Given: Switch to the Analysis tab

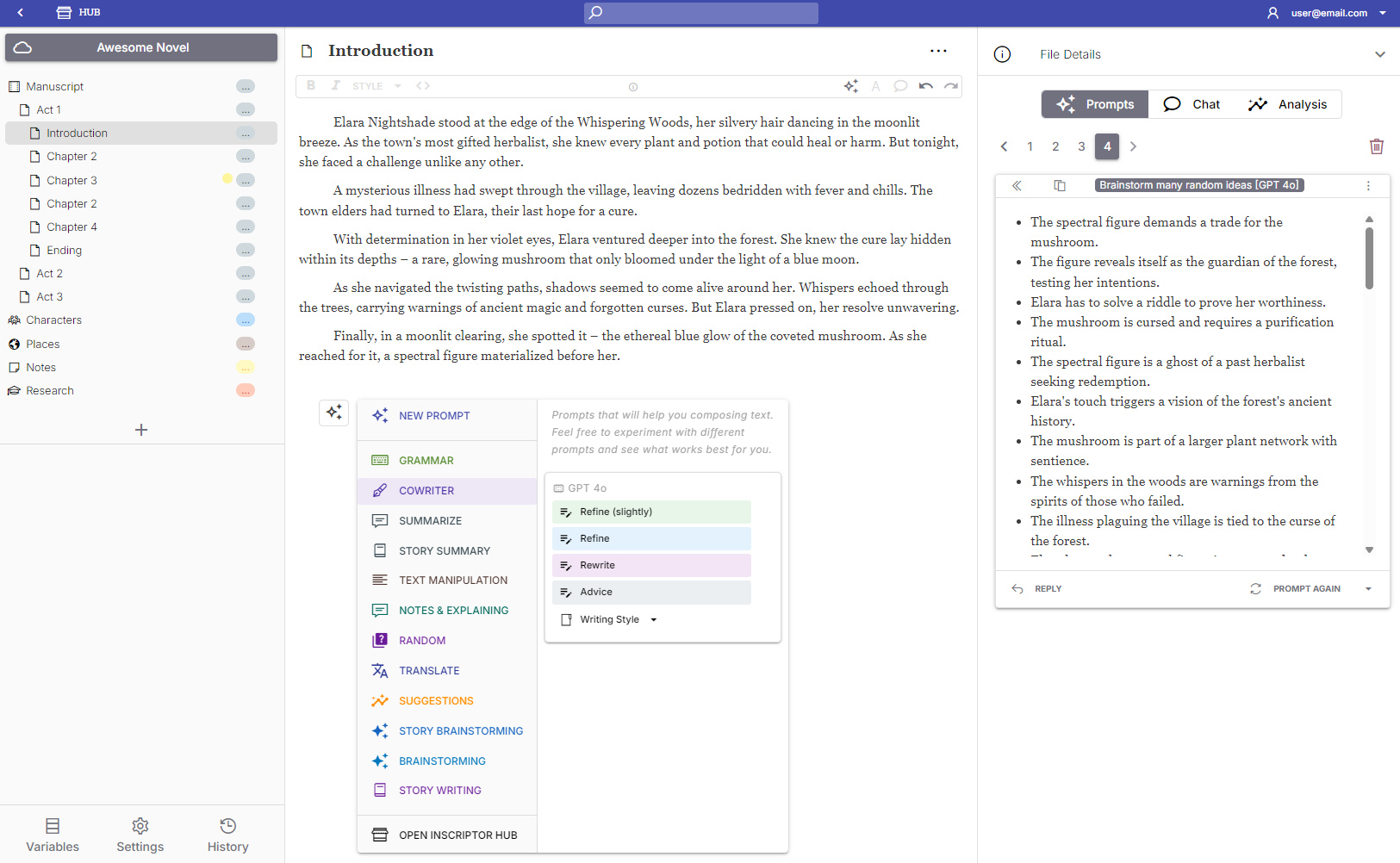Looking at the screenshot, I should point(1289,104).
